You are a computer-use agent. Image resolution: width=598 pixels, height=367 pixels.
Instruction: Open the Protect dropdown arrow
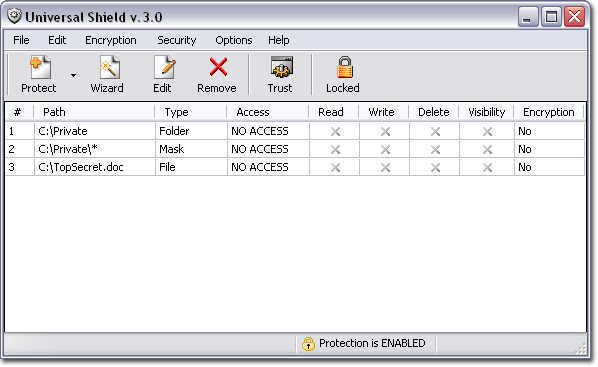tap(73, 76)
